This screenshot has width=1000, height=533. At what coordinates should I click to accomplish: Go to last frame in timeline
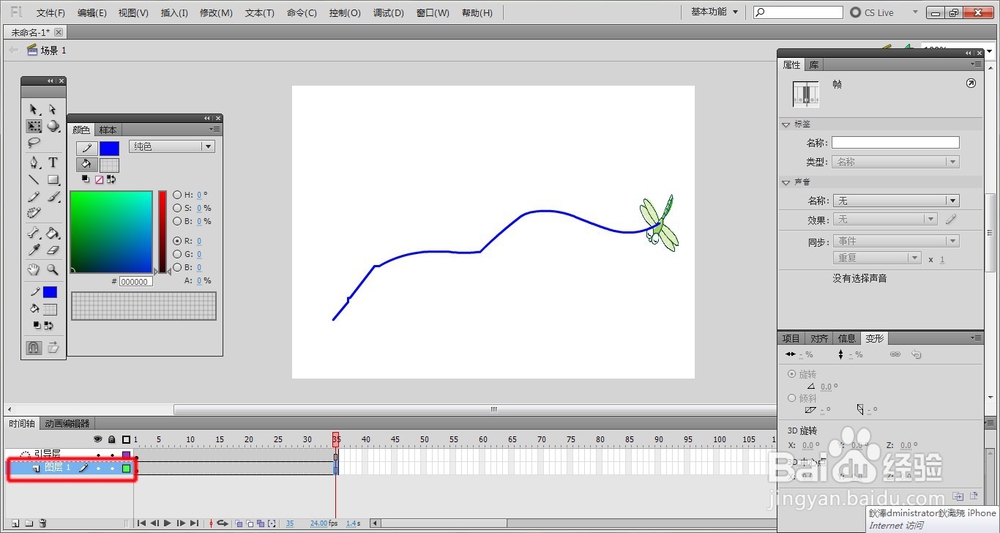195,523
